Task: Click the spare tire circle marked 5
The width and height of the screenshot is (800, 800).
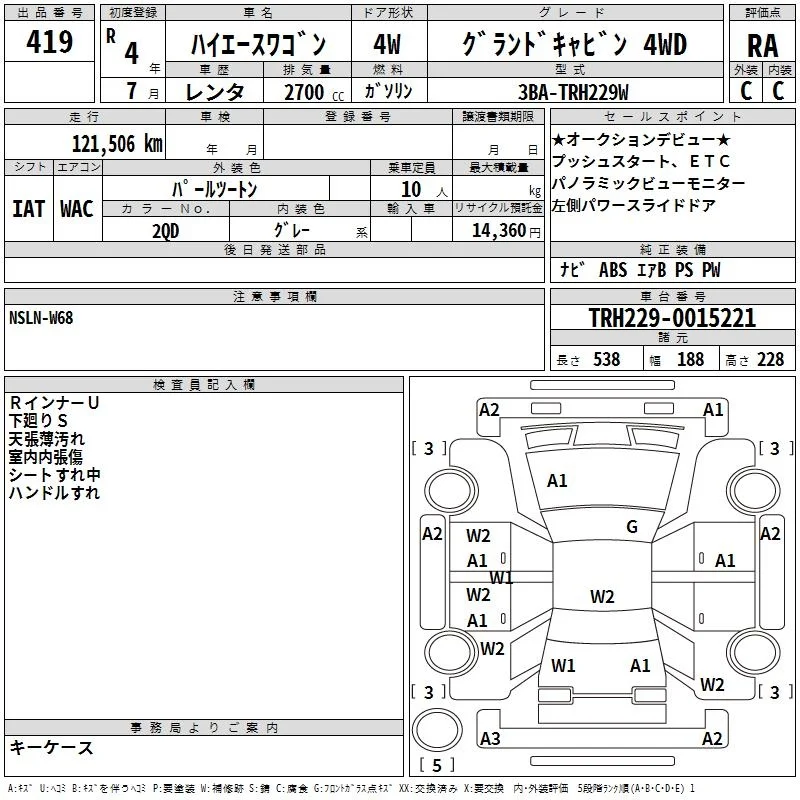Action: tap(437, 730)
